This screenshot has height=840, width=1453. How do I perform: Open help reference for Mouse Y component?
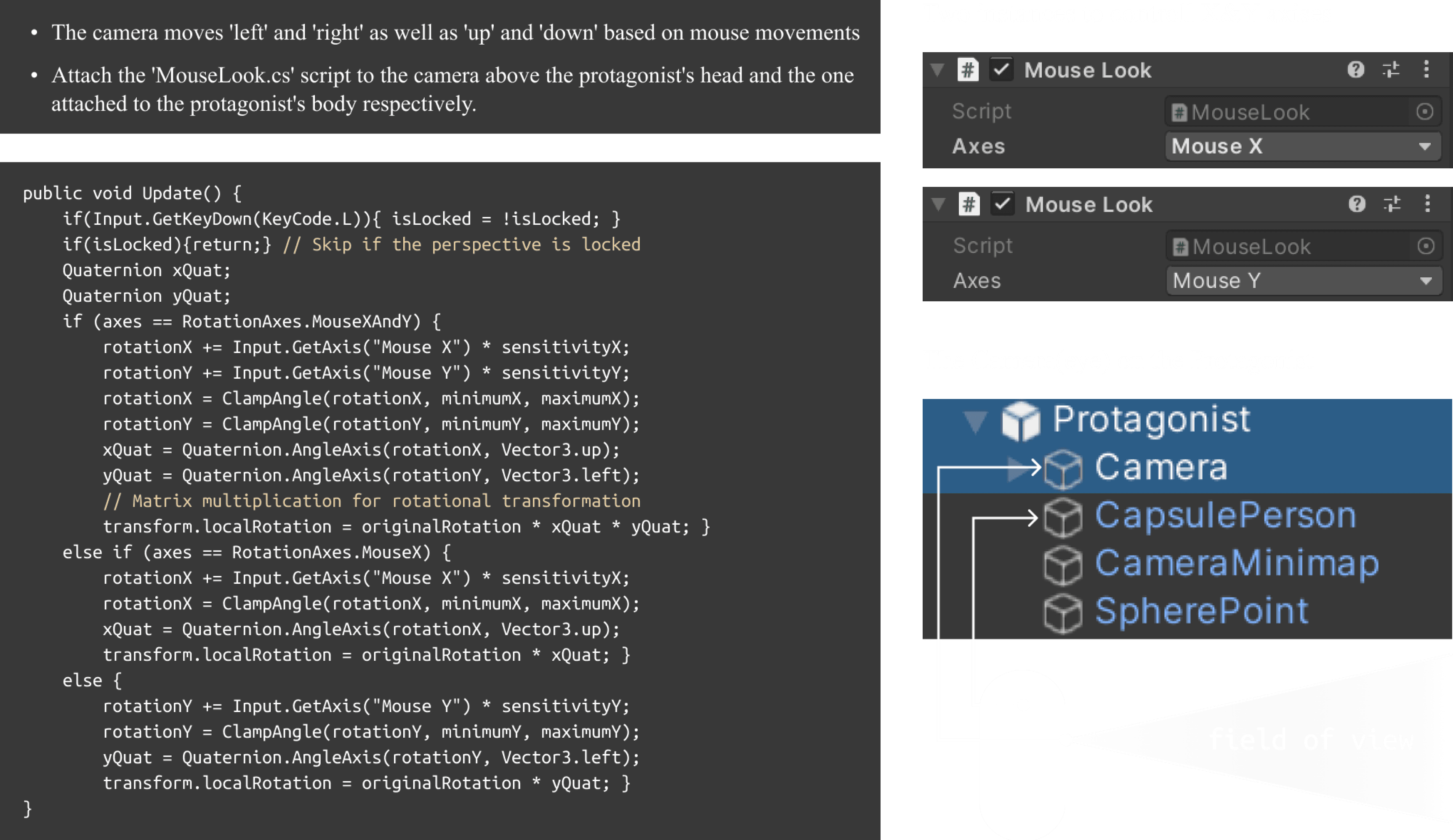point(1357,204)
